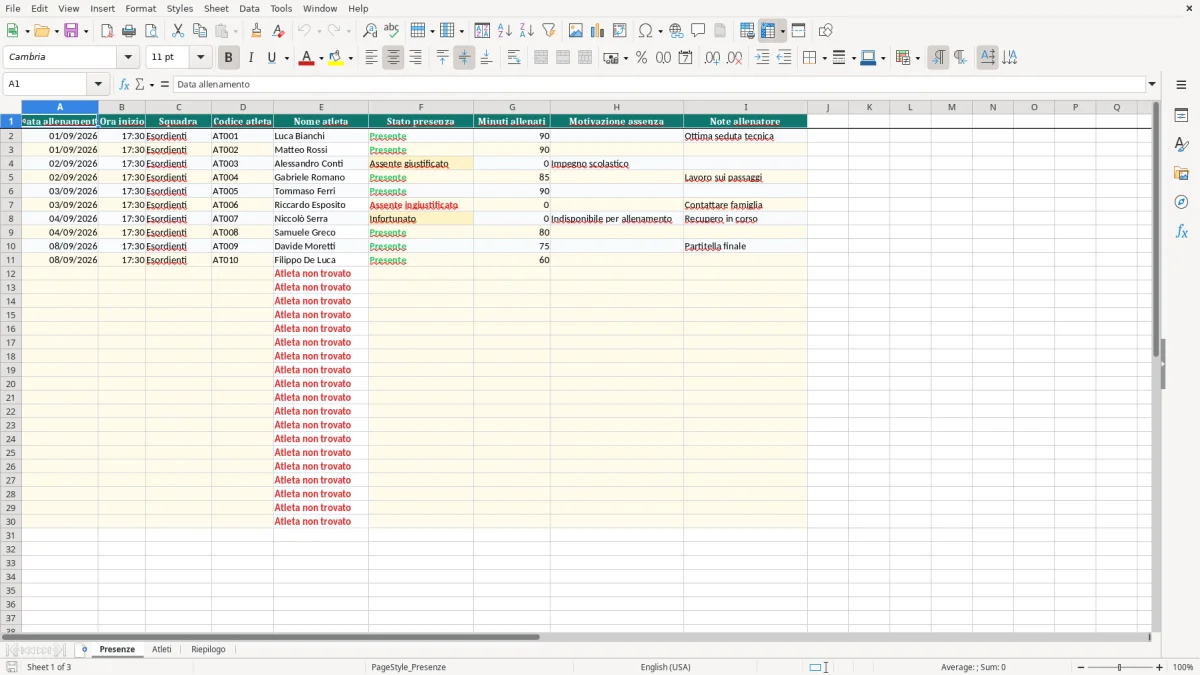Image resolution: width=1200 pixels, height=675 pixels.
Task: Open the font name dropdown
Action: point(128,58)
